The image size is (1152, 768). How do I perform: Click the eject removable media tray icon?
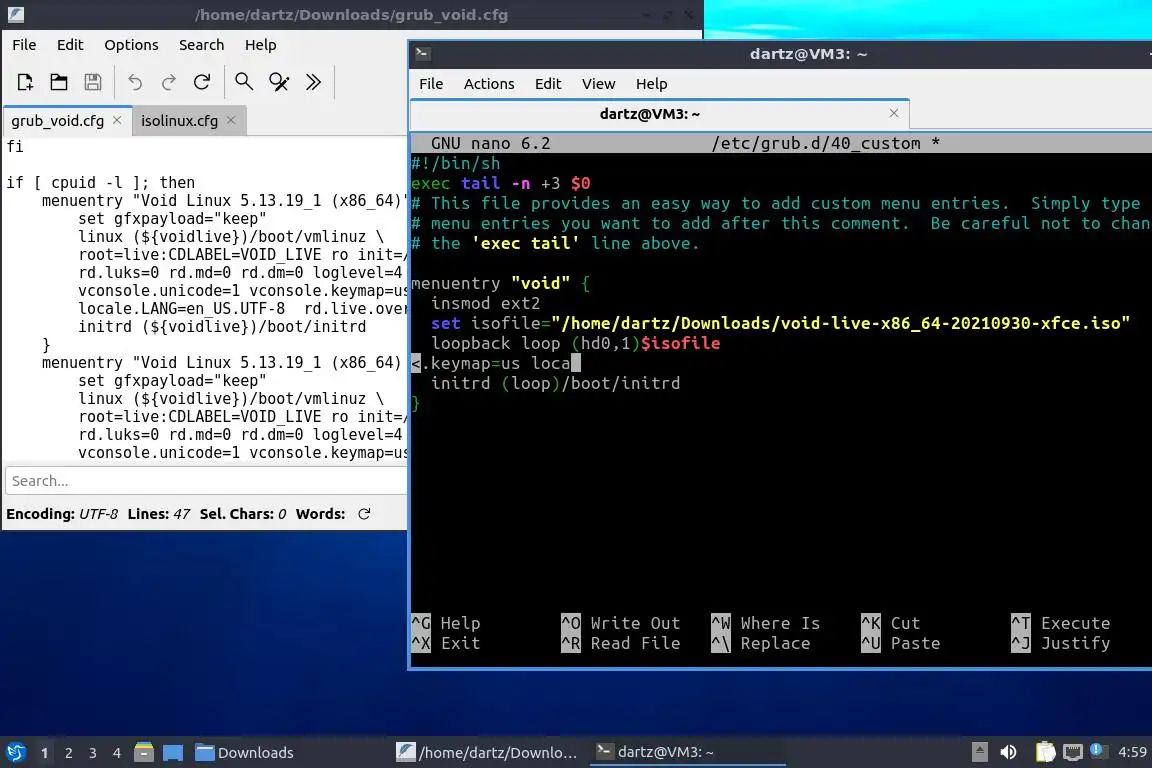coord(979,752)
